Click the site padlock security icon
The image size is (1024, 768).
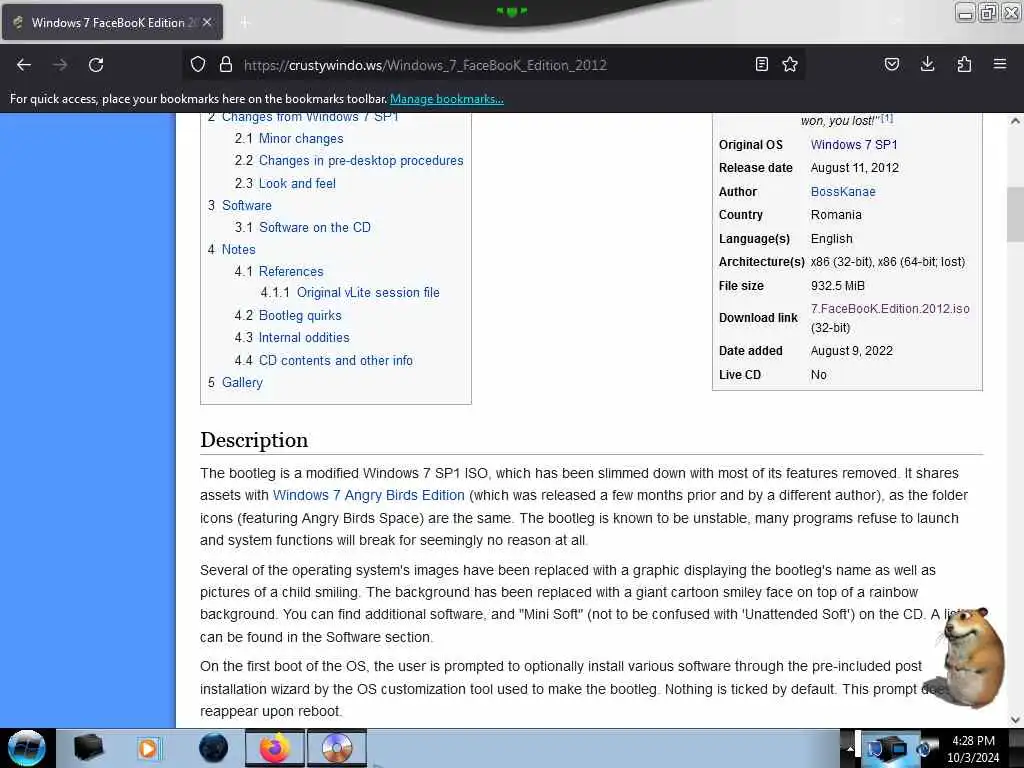(226, 64)
